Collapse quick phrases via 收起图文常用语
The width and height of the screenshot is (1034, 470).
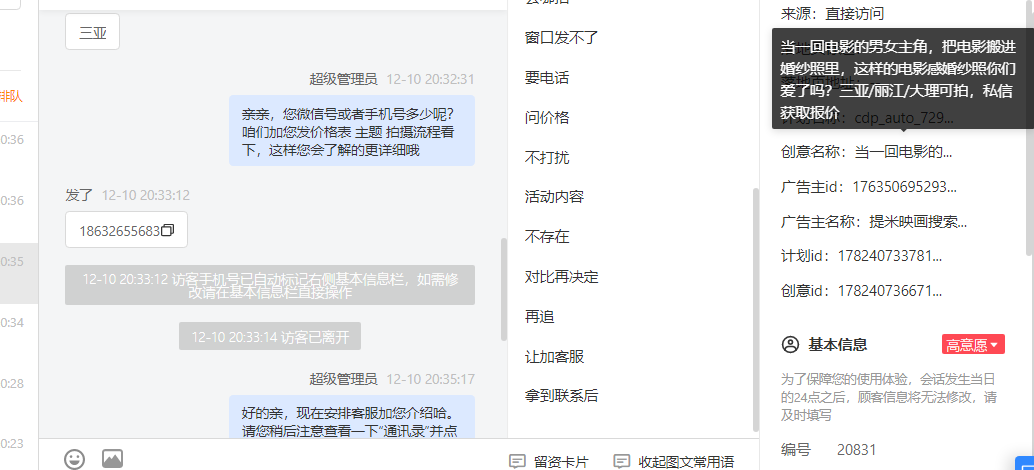[x=674, y=461]
